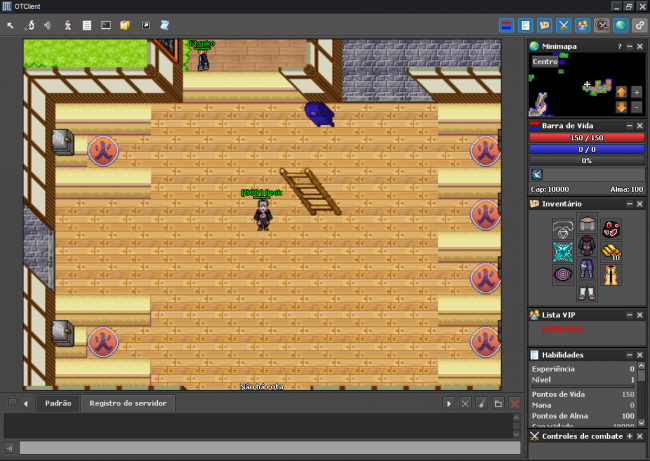This screenshot has width=650, height=461.
Task: Collapse the Inventário panel
Action: point(630,204)
